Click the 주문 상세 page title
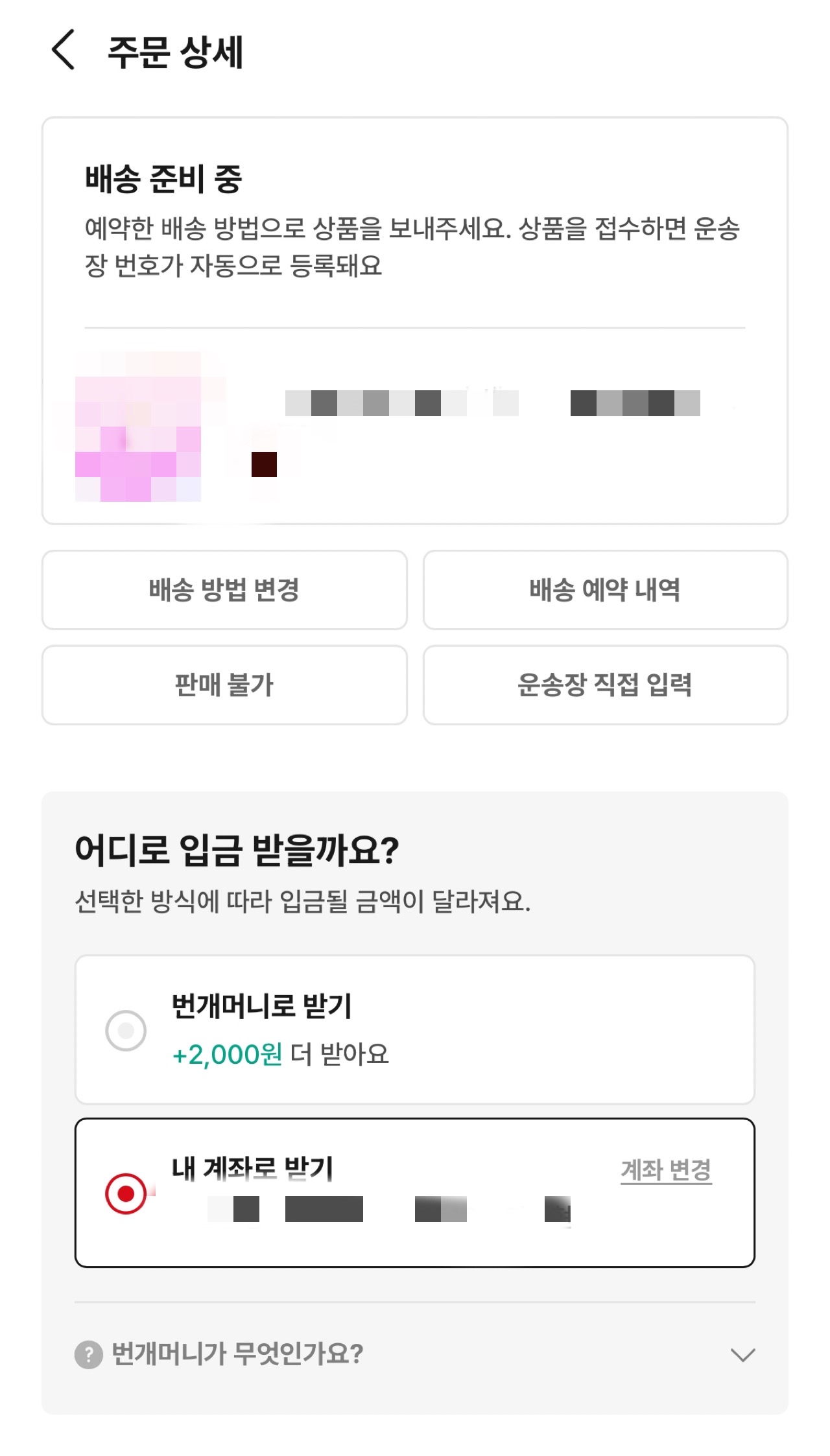 click(175, 52)
